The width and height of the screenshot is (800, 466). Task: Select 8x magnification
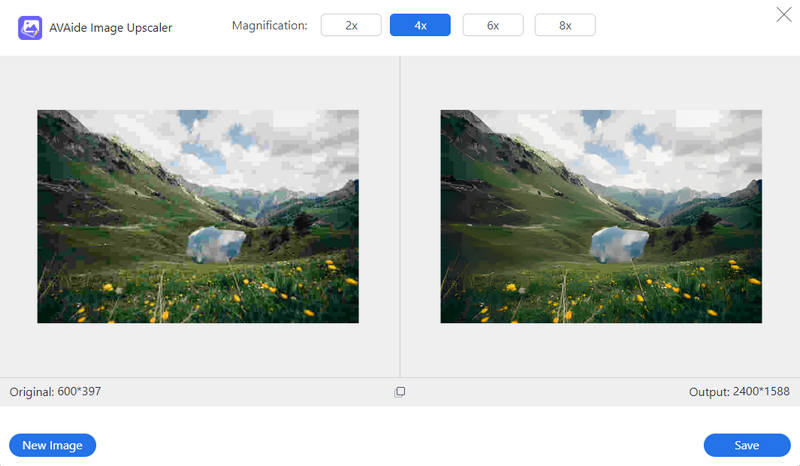coord(565,26)
